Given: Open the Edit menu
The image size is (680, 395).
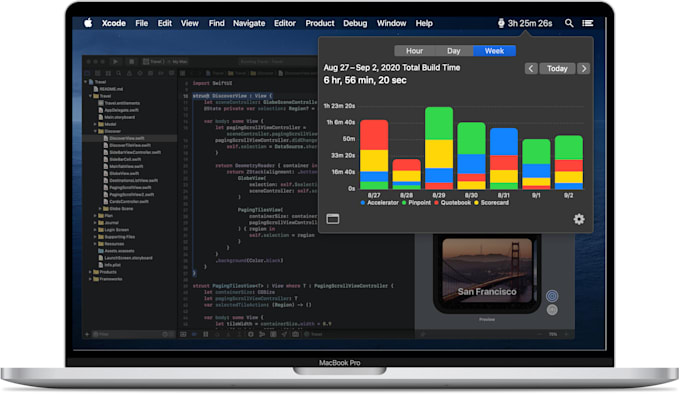Looking at the screenshot, I should click(164, 23).
